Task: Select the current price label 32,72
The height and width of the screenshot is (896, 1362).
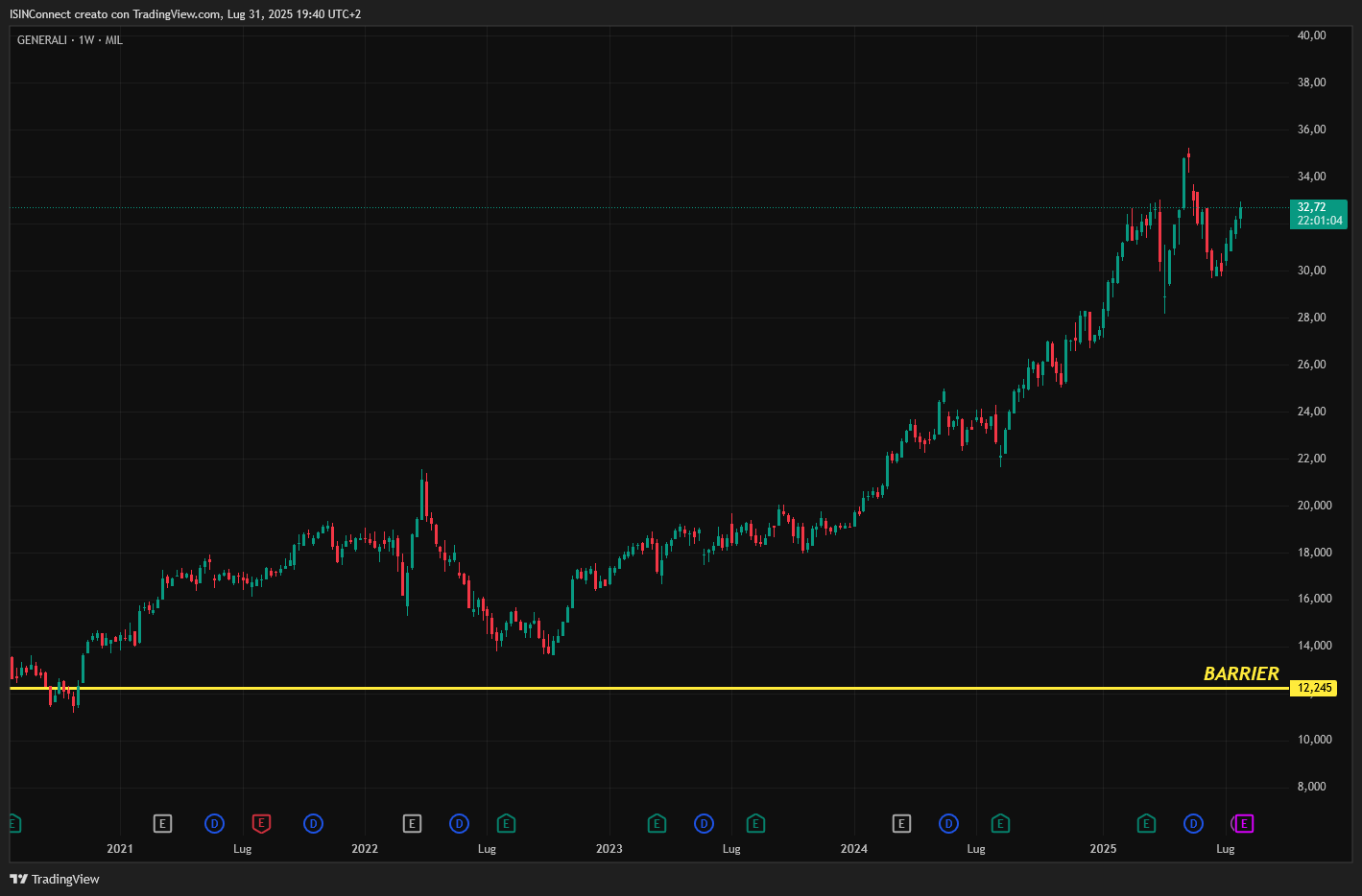Action: coord(1319,214)
